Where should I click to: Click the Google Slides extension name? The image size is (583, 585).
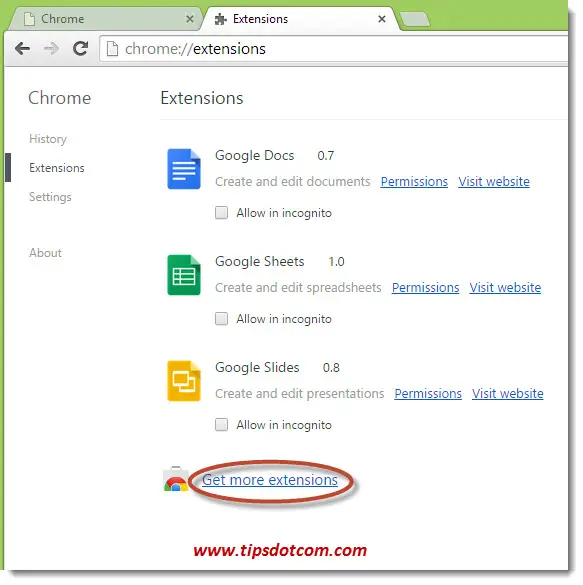(x=257, y=367)
